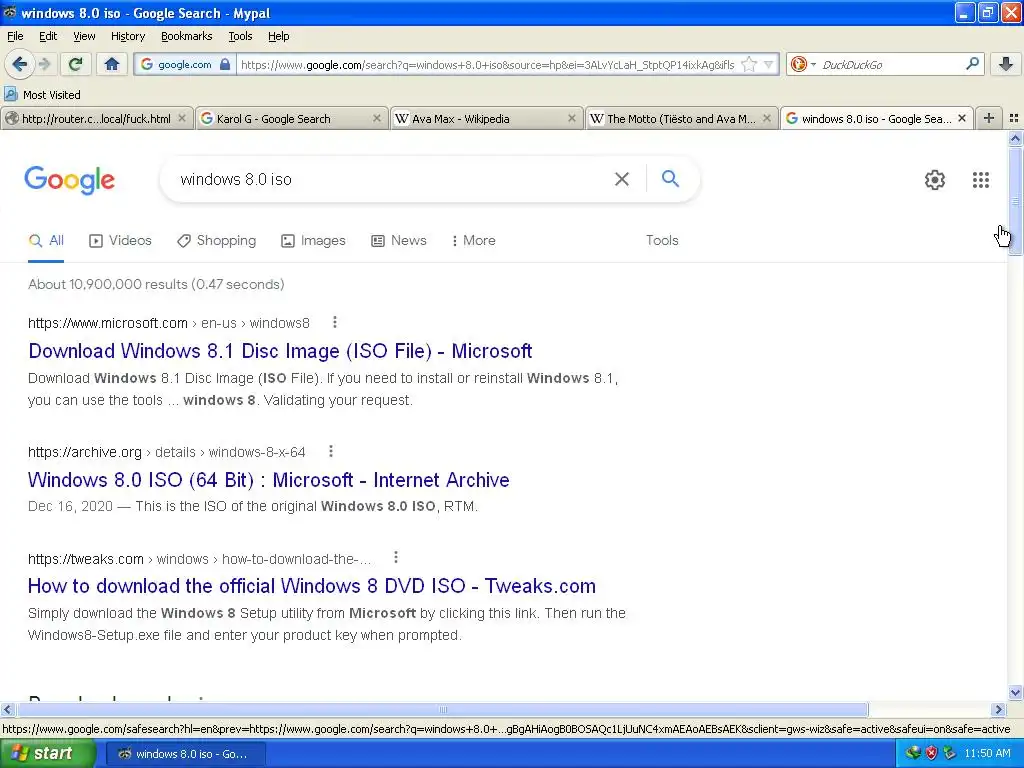
Task: Open the Downloads arrow button
Action: click(x=1006, y=64)
